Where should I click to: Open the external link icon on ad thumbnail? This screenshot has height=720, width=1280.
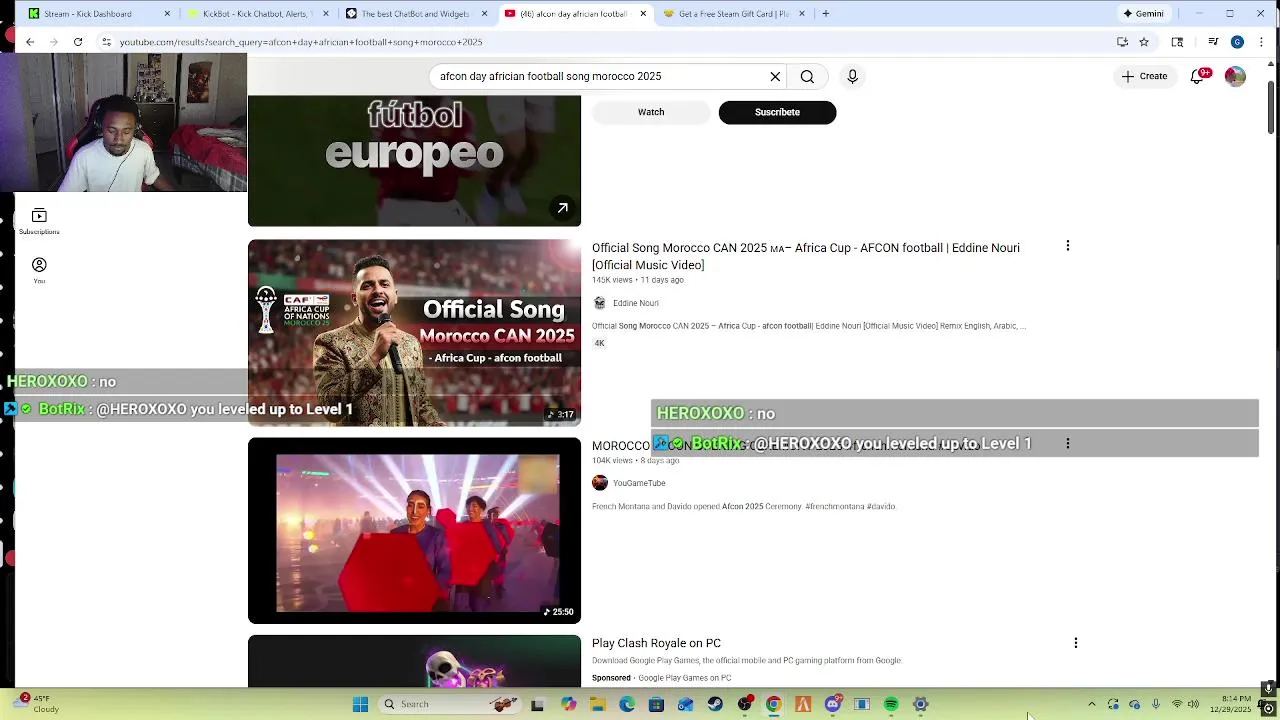click(x=562, y=208)
